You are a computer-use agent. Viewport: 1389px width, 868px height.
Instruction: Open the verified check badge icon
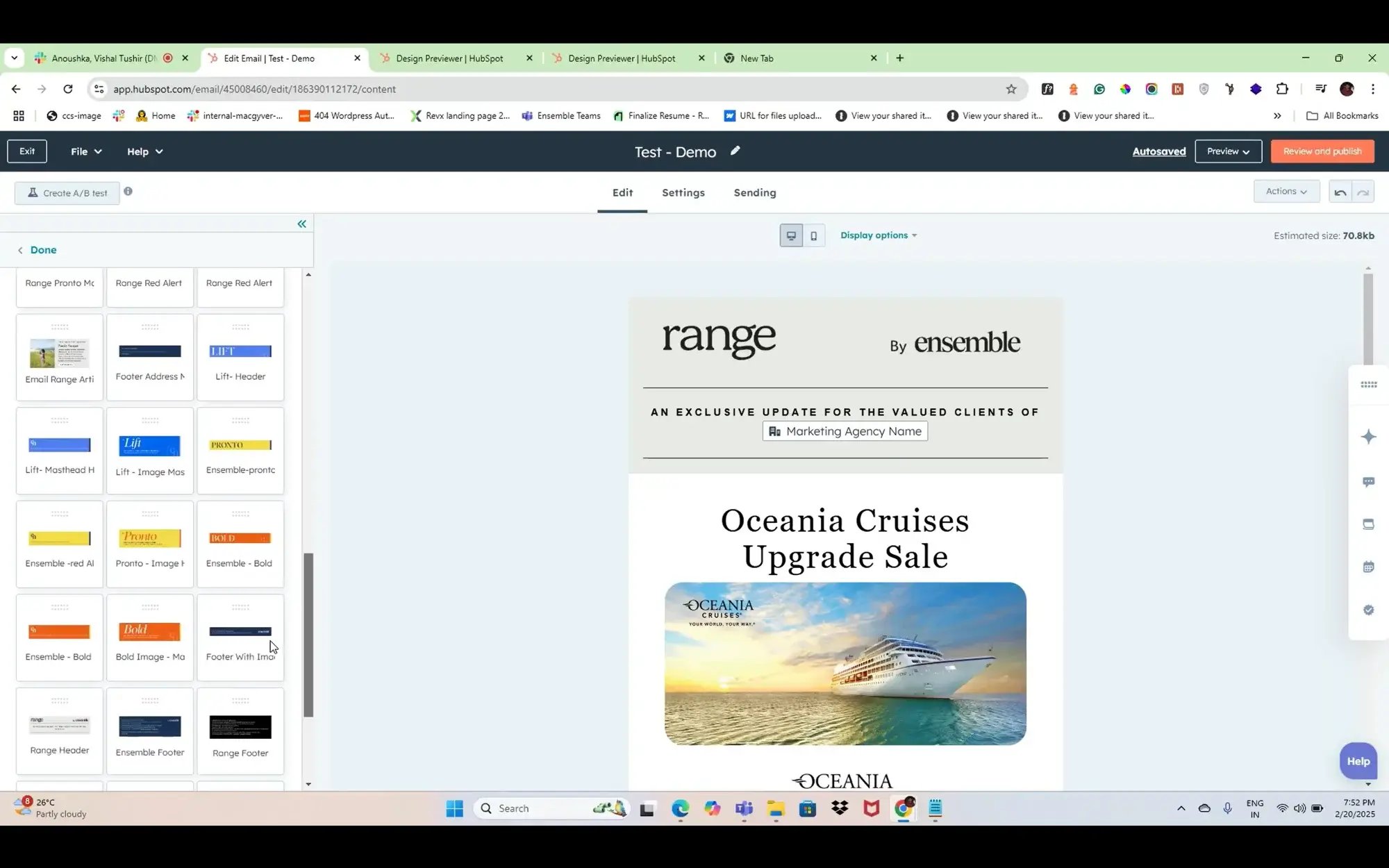click(x=1368, y=610)
